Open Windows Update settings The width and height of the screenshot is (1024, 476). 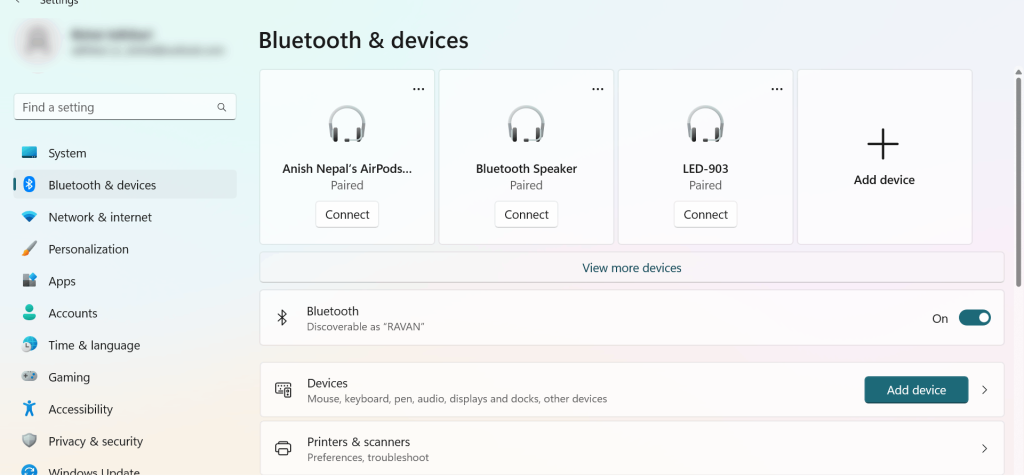(125, 470)
